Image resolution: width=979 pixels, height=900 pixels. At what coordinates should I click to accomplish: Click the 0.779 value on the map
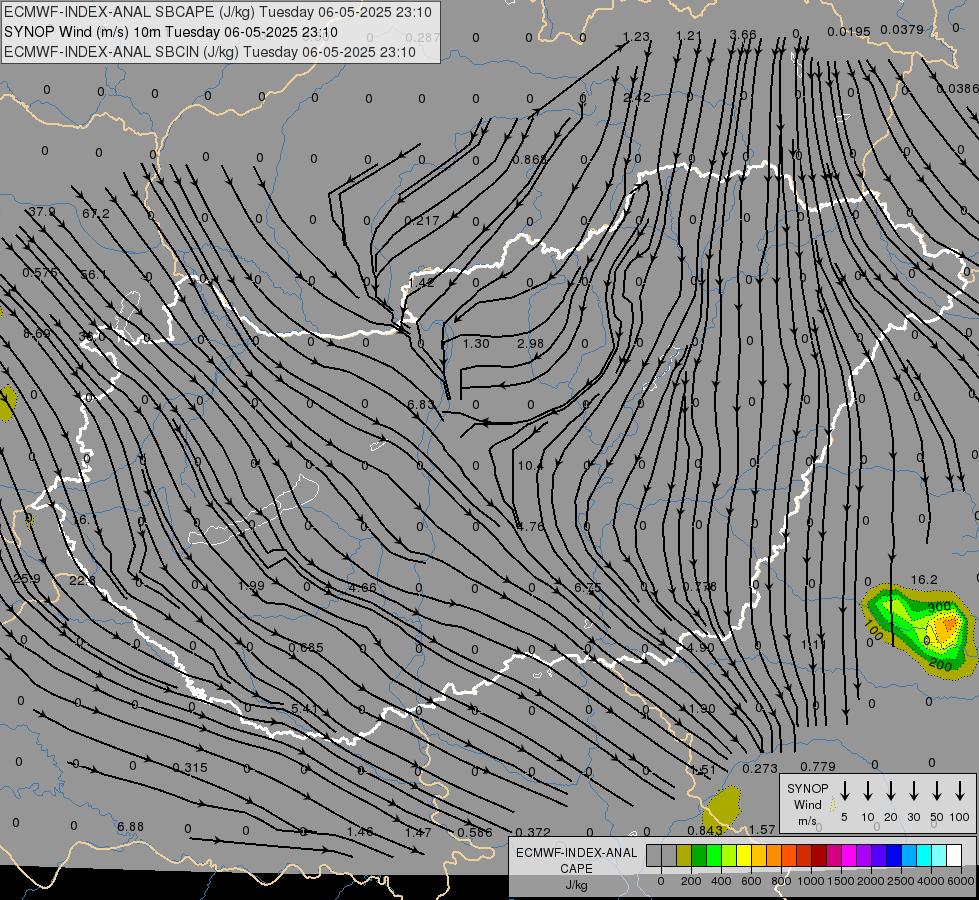[817, 767]
